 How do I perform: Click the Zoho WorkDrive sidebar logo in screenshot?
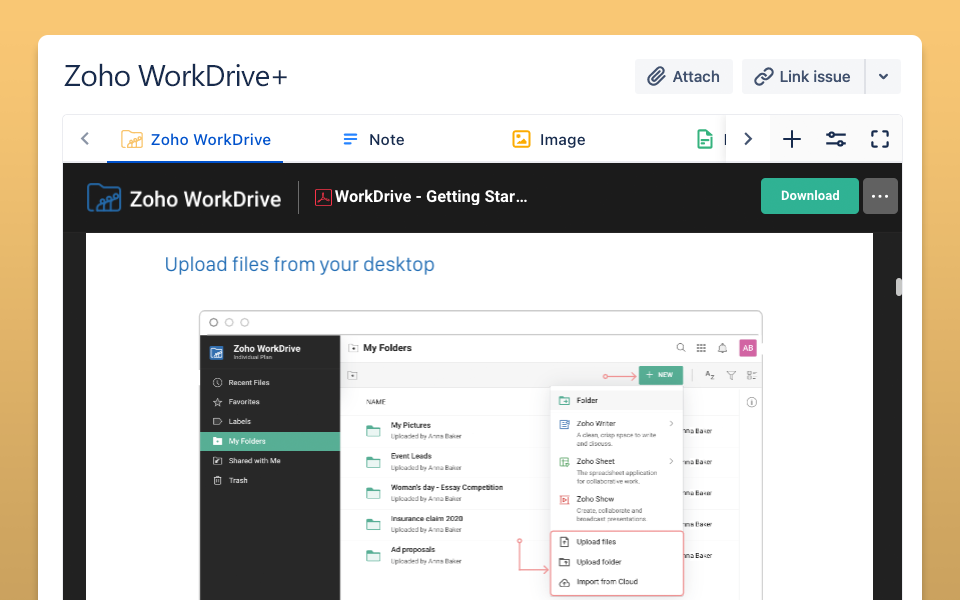coord(217,353)
